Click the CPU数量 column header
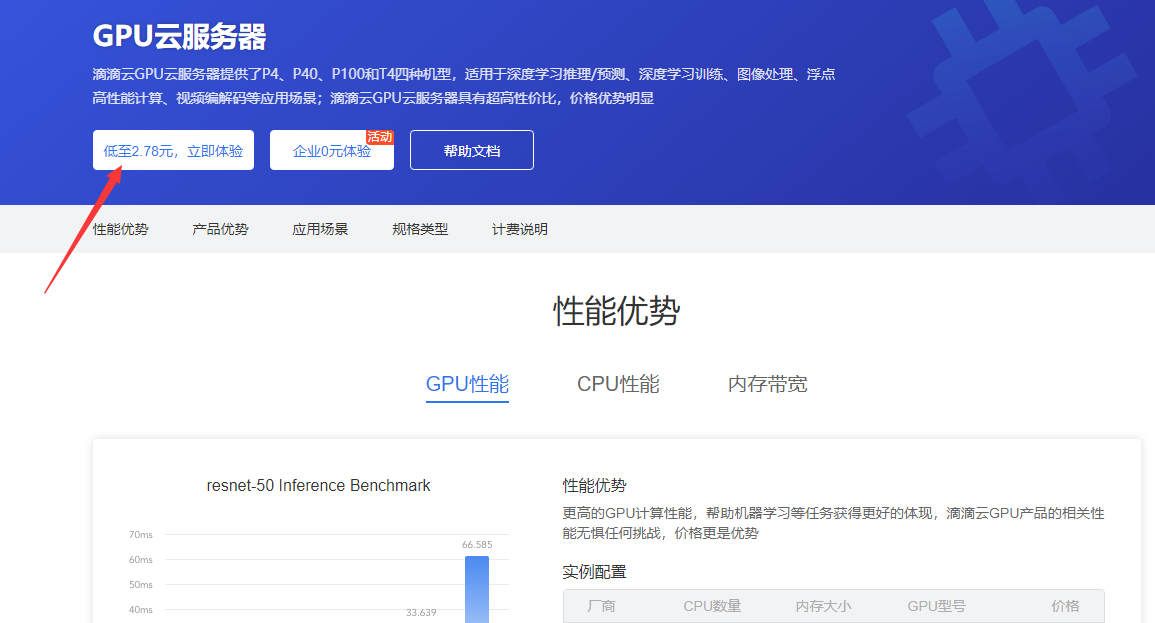1155x623 pixels. (712, 606)
